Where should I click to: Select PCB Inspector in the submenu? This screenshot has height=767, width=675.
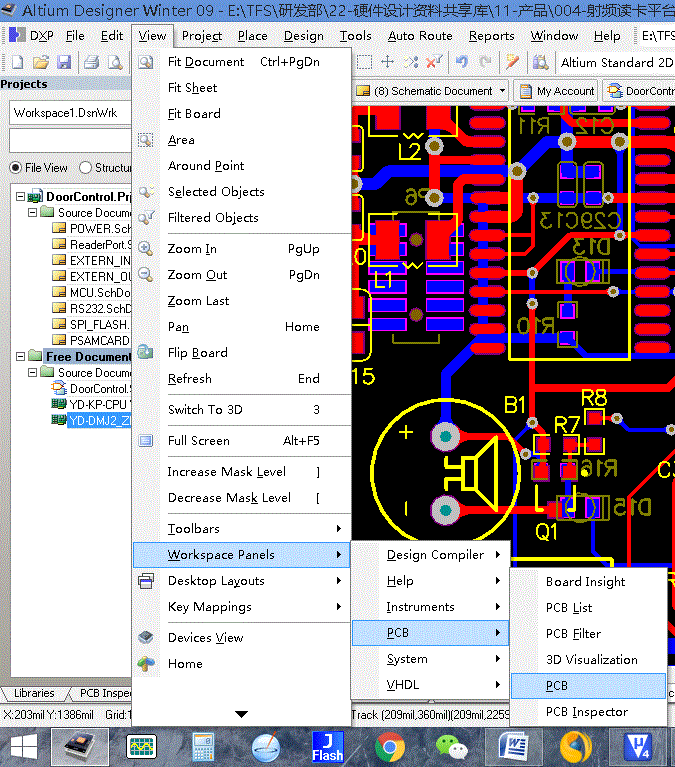[588, 712]
